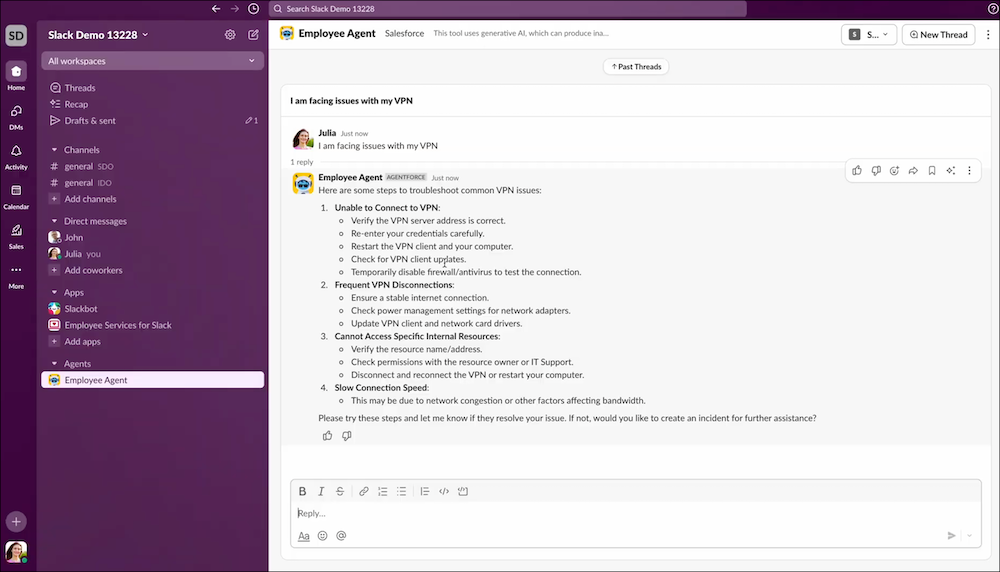Screen dimensions: 1000x572
Task: Like the response with thumbs up below
Action: (327, 436)
